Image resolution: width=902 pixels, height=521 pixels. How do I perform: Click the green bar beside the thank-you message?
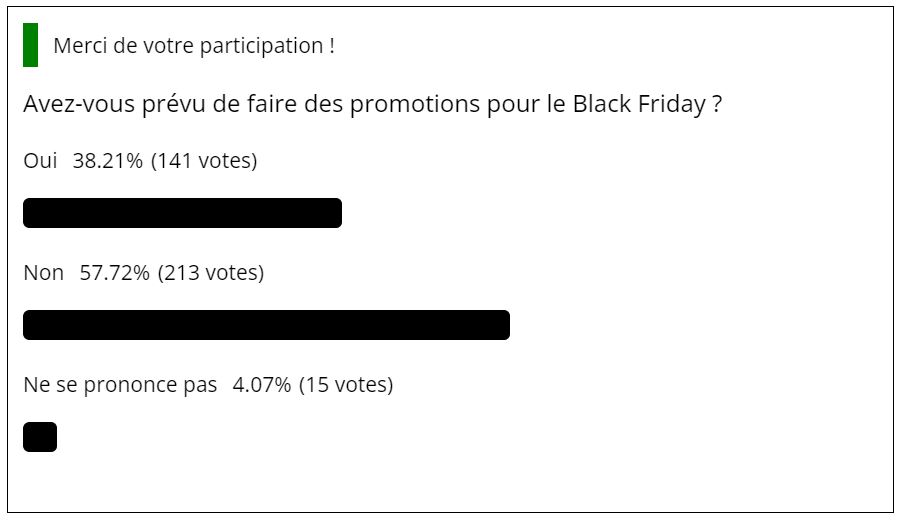point(30,45)
